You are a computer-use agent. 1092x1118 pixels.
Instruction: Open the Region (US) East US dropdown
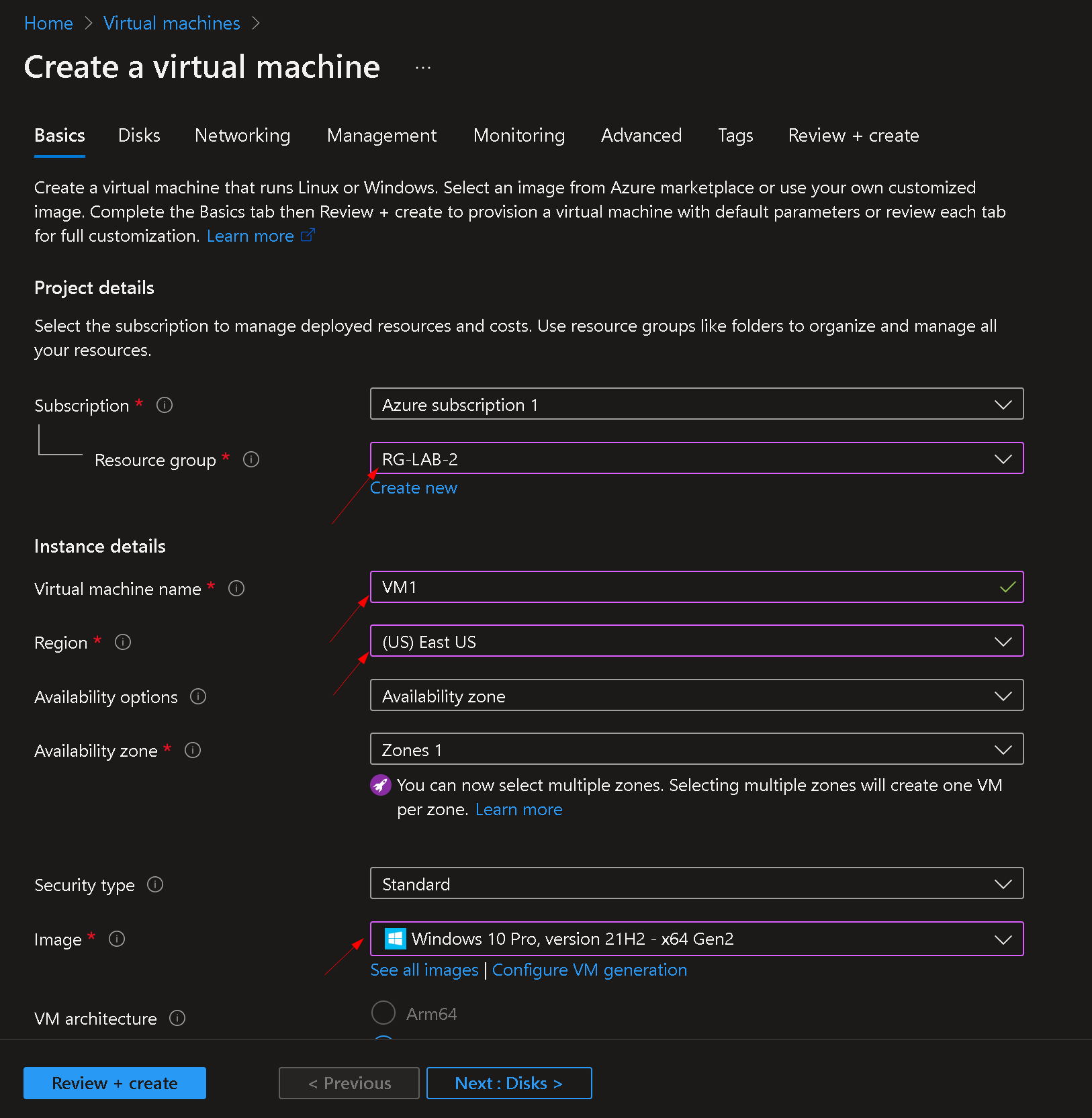click(696, 641)
